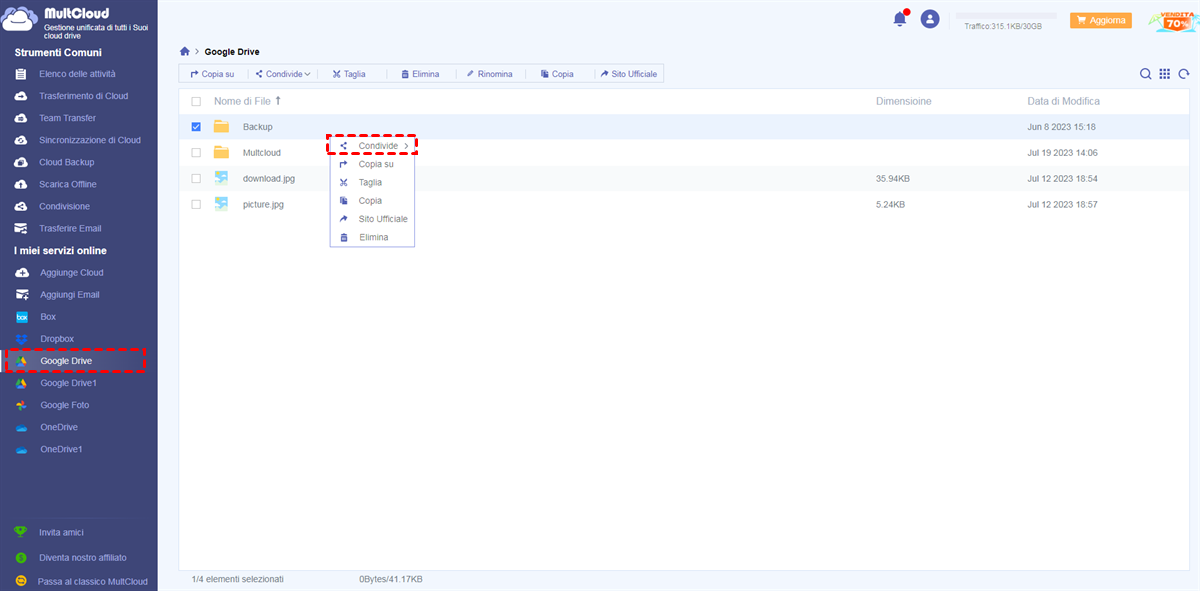Screen dimensions: 1200x591
Task: Choose Sito Ufficiale from context menu
Action: (372, 219)
